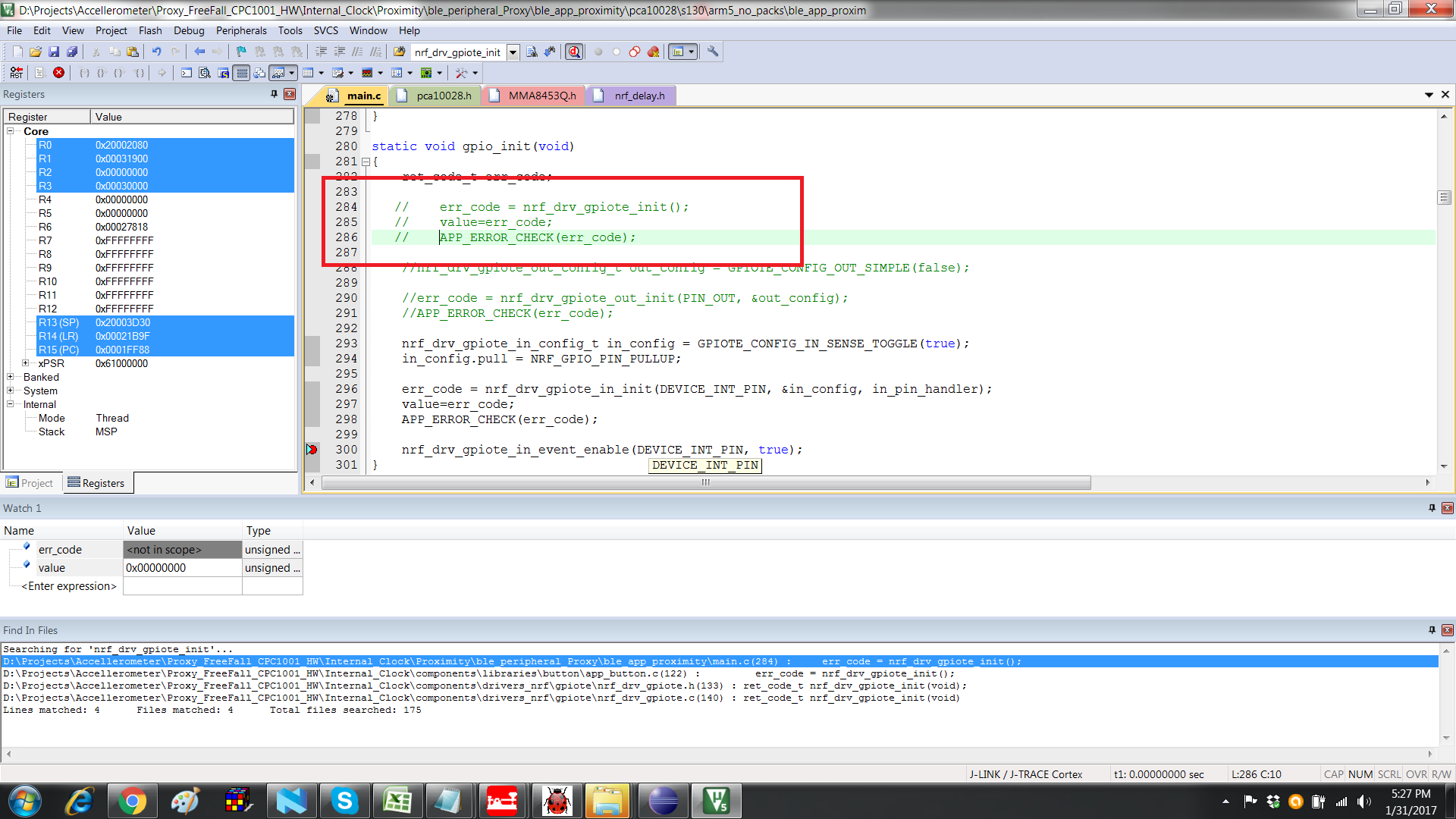
Task: Expand the System register group
Action: click(11, 391)
